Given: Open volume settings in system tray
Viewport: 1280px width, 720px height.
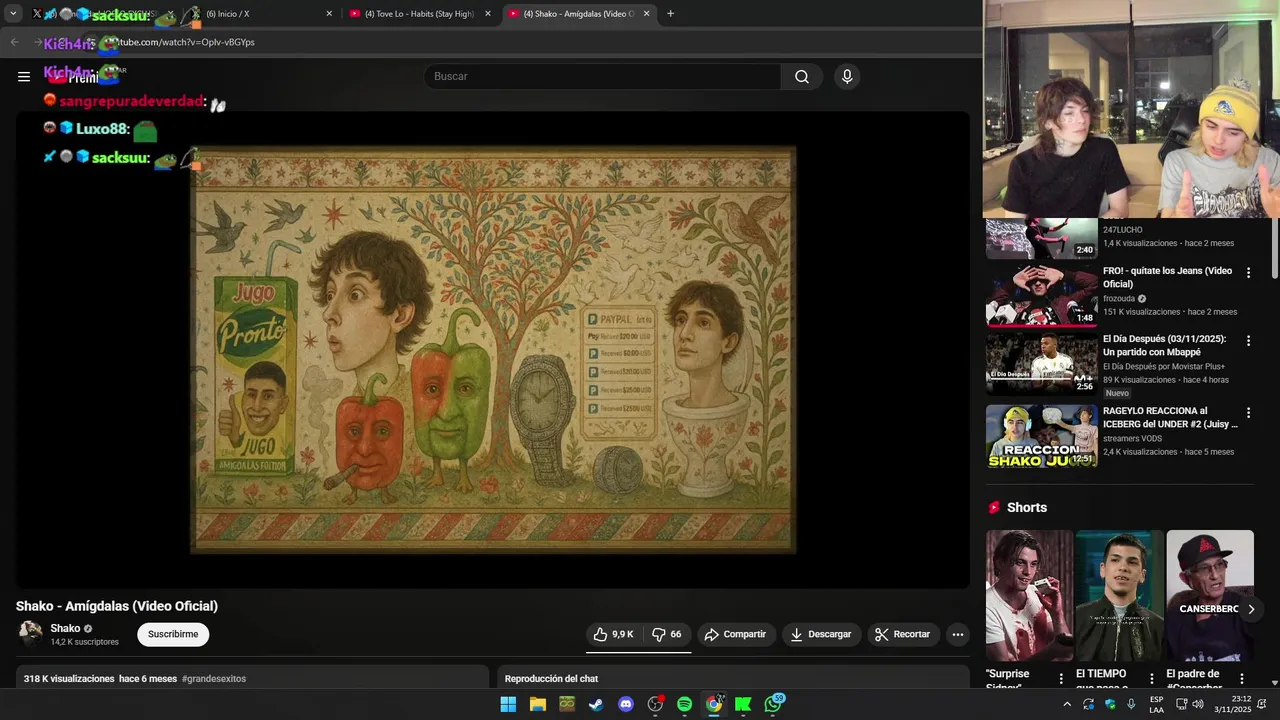Looking at the screenshot, I should click(x=1200, y=704).
